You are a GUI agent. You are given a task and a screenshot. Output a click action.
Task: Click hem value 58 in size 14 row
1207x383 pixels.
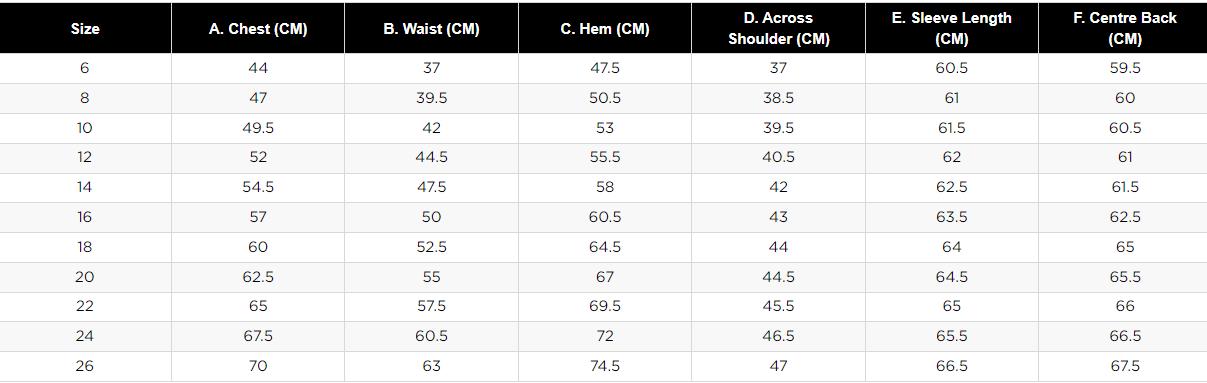tap(605, 187)
